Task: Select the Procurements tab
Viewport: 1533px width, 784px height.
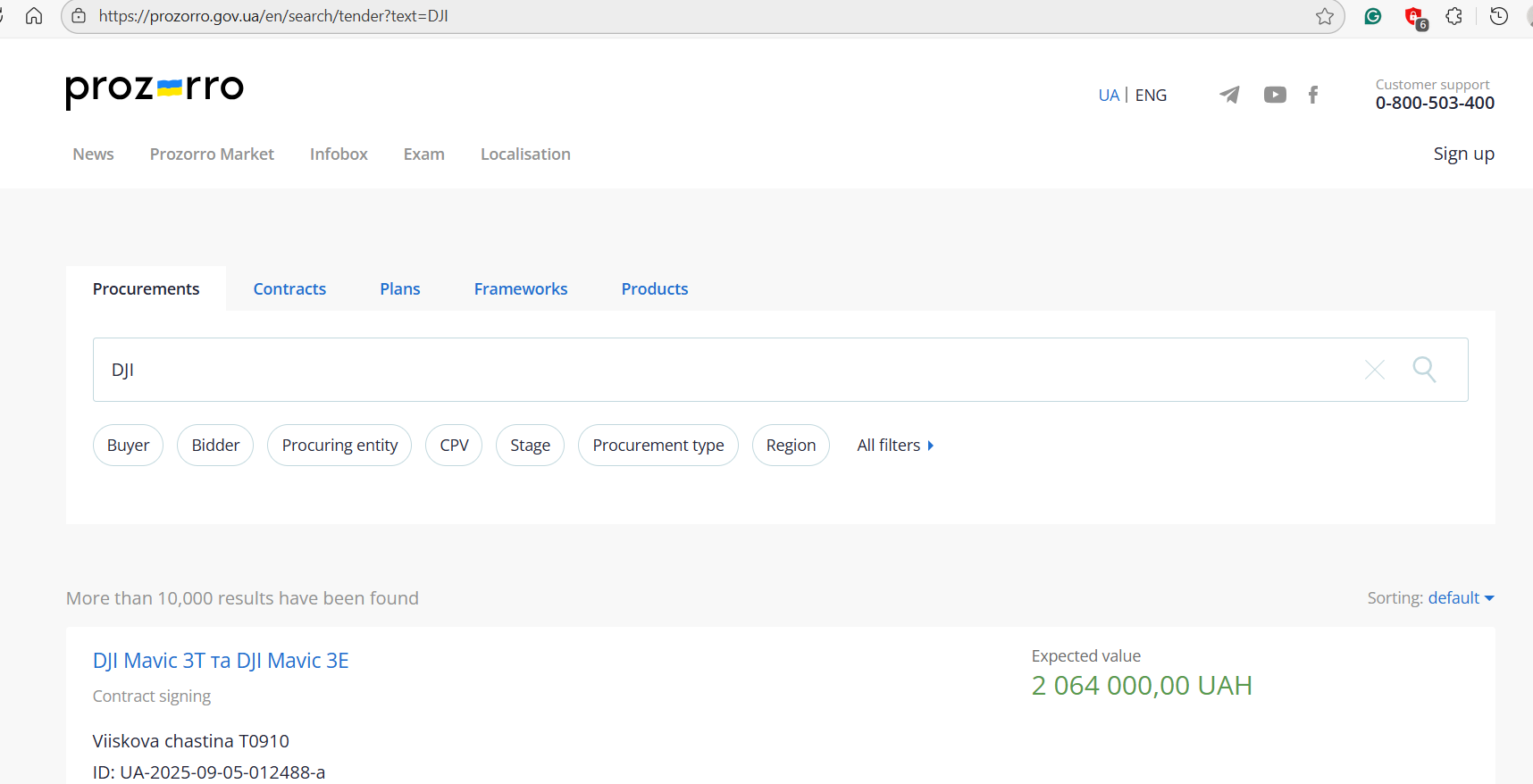Action: pyautogui.click(x=146, y=288)
